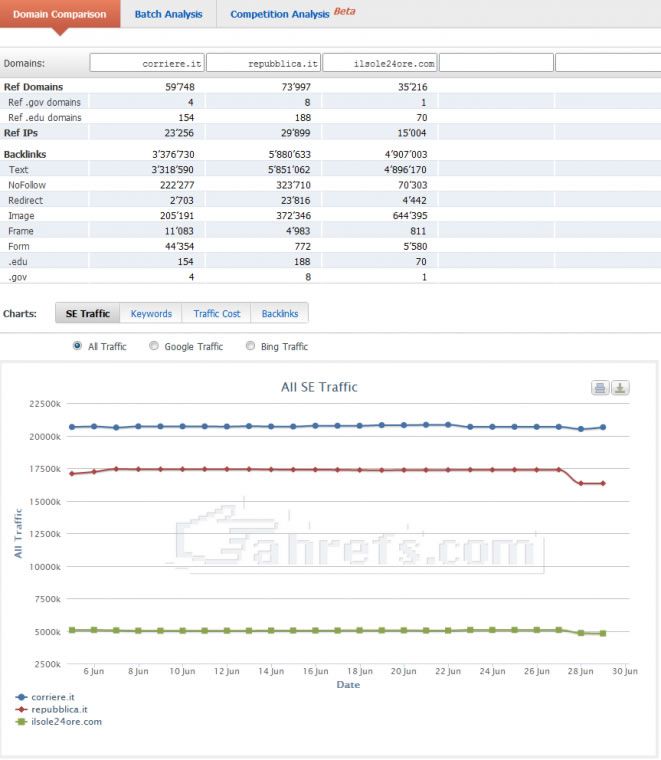
Task: View the Traffic Cost chart
Action: pyautogui.click(x=217, y=313)
